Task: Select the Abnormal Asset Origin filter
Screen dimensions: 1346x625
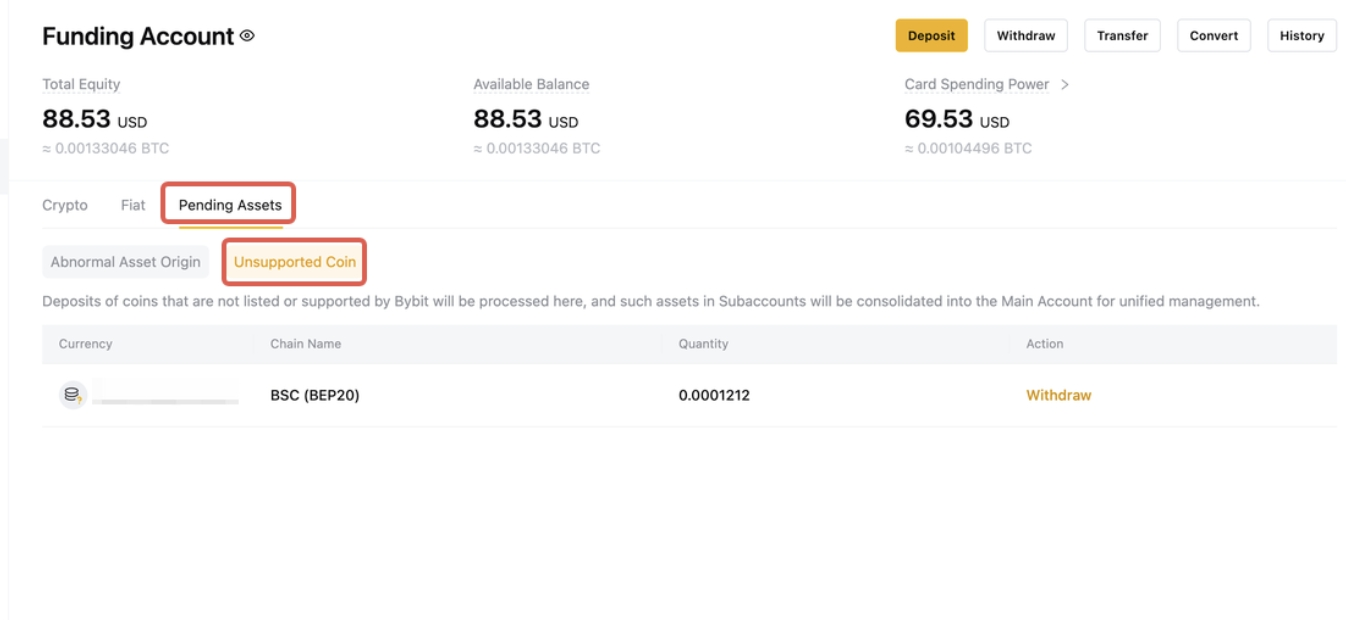Action: tap(125, 262)
